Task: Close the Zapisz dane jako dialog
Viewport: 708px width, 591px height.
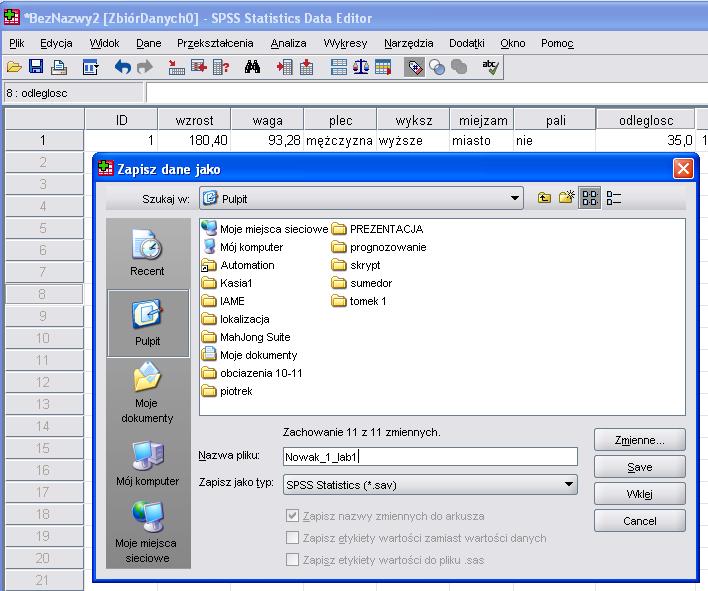Action: coord(683,169)
